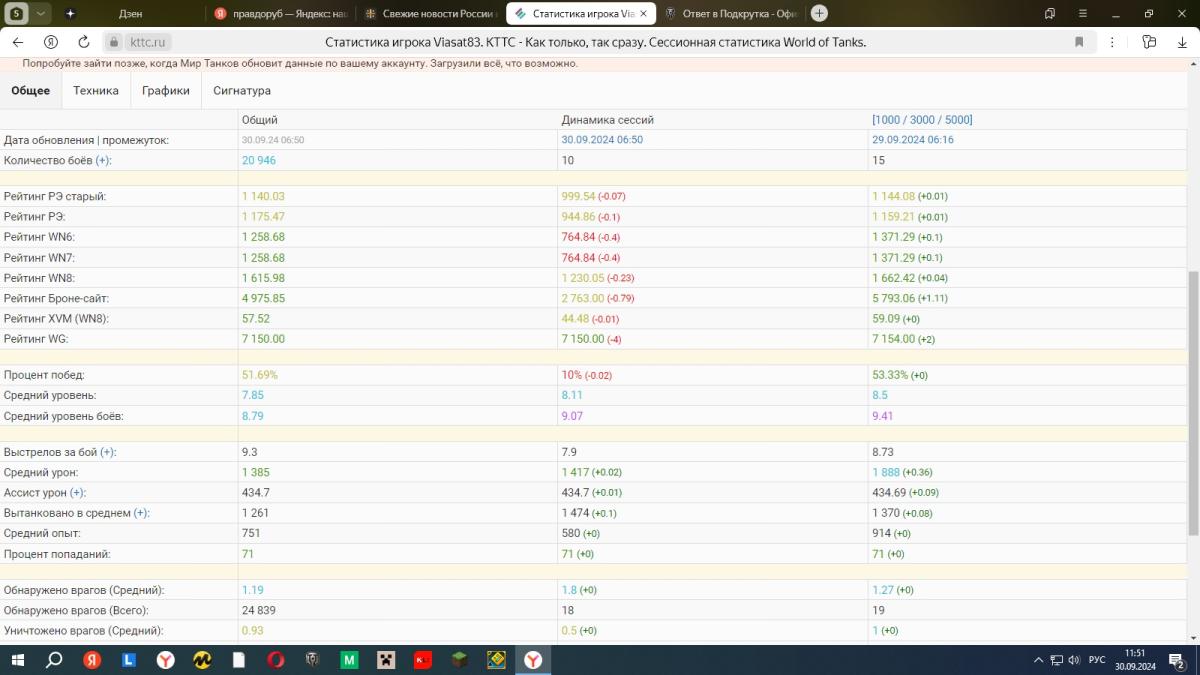Open a new tab with plus button
The width and height of the screenshot is (1200, 675).
pyautogui.click(x=819, y=13)
